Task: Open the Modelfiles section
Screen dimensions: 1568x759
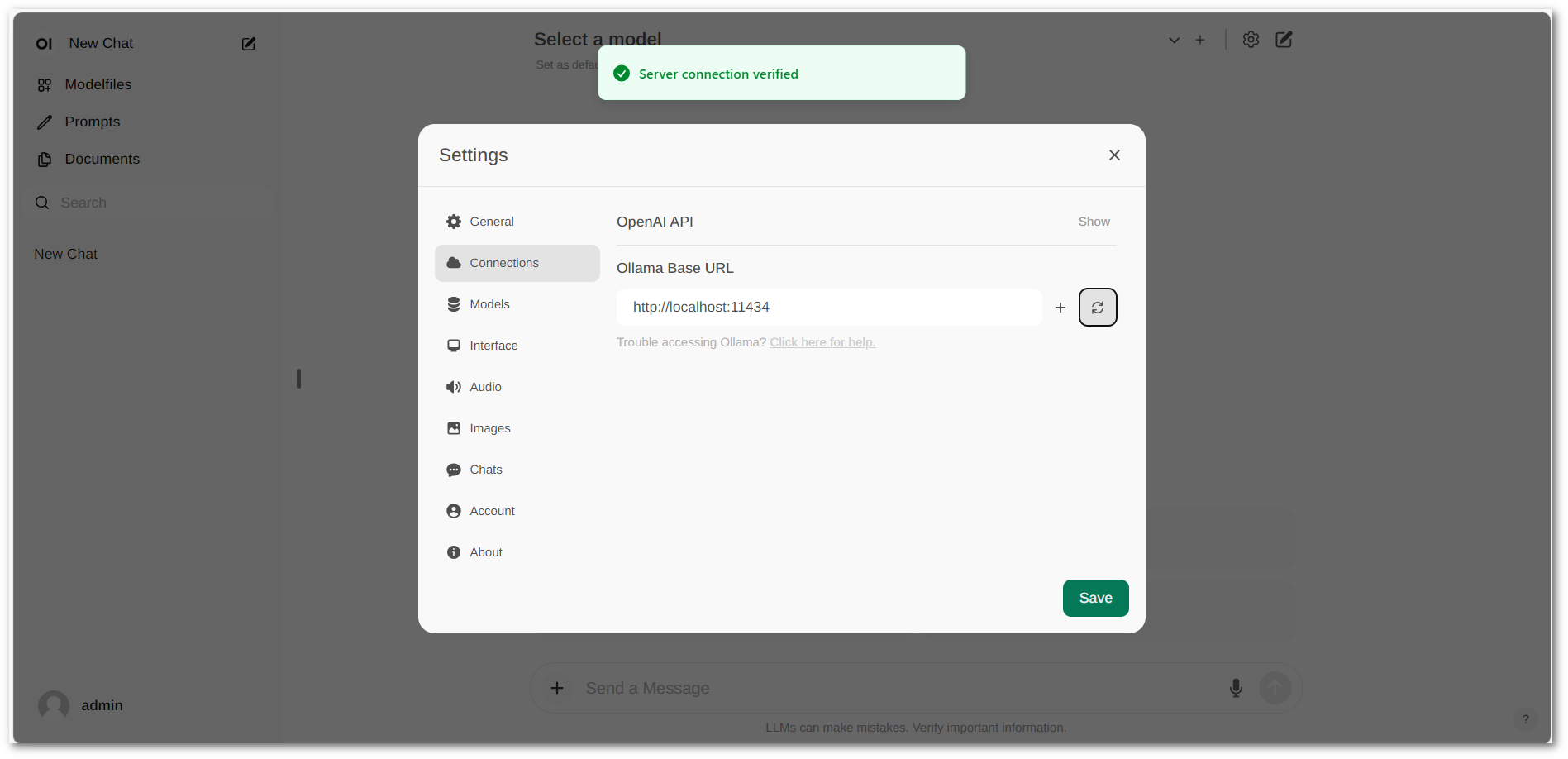Action: pos(98,84)
